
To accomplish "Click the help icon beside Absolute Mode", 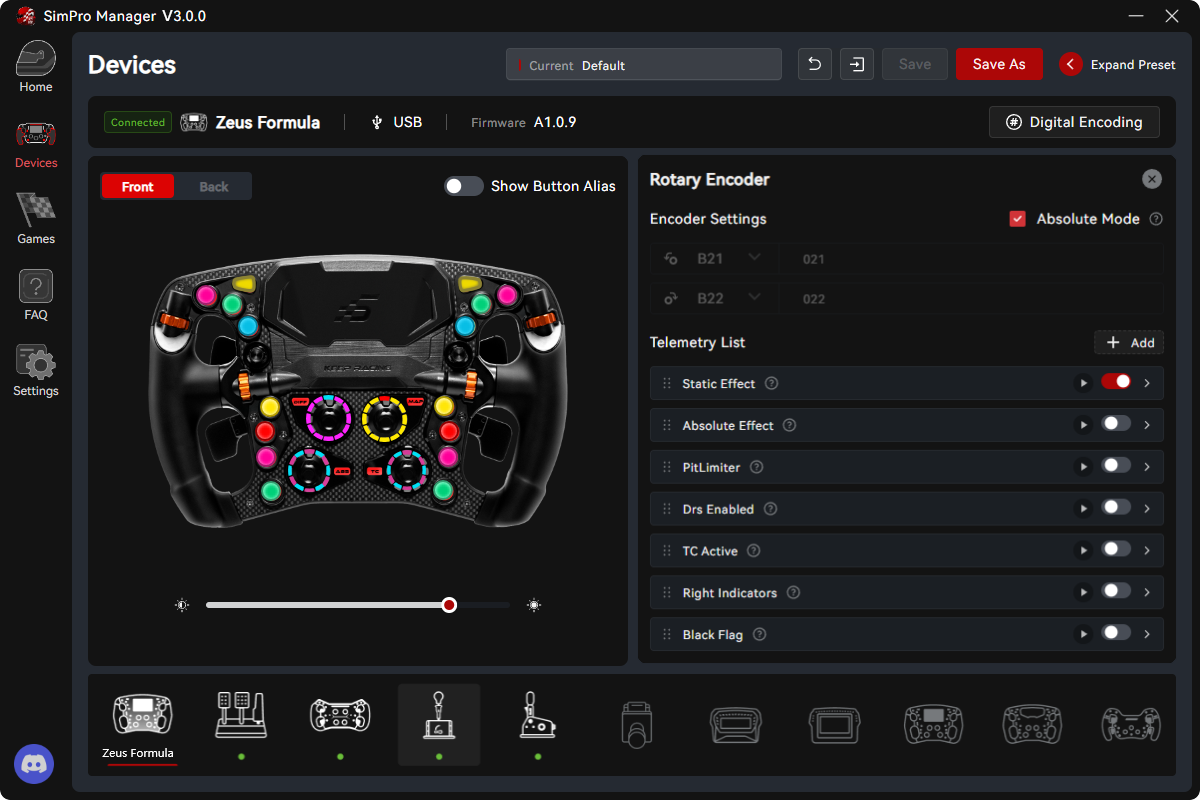I will click(1156, 219).
